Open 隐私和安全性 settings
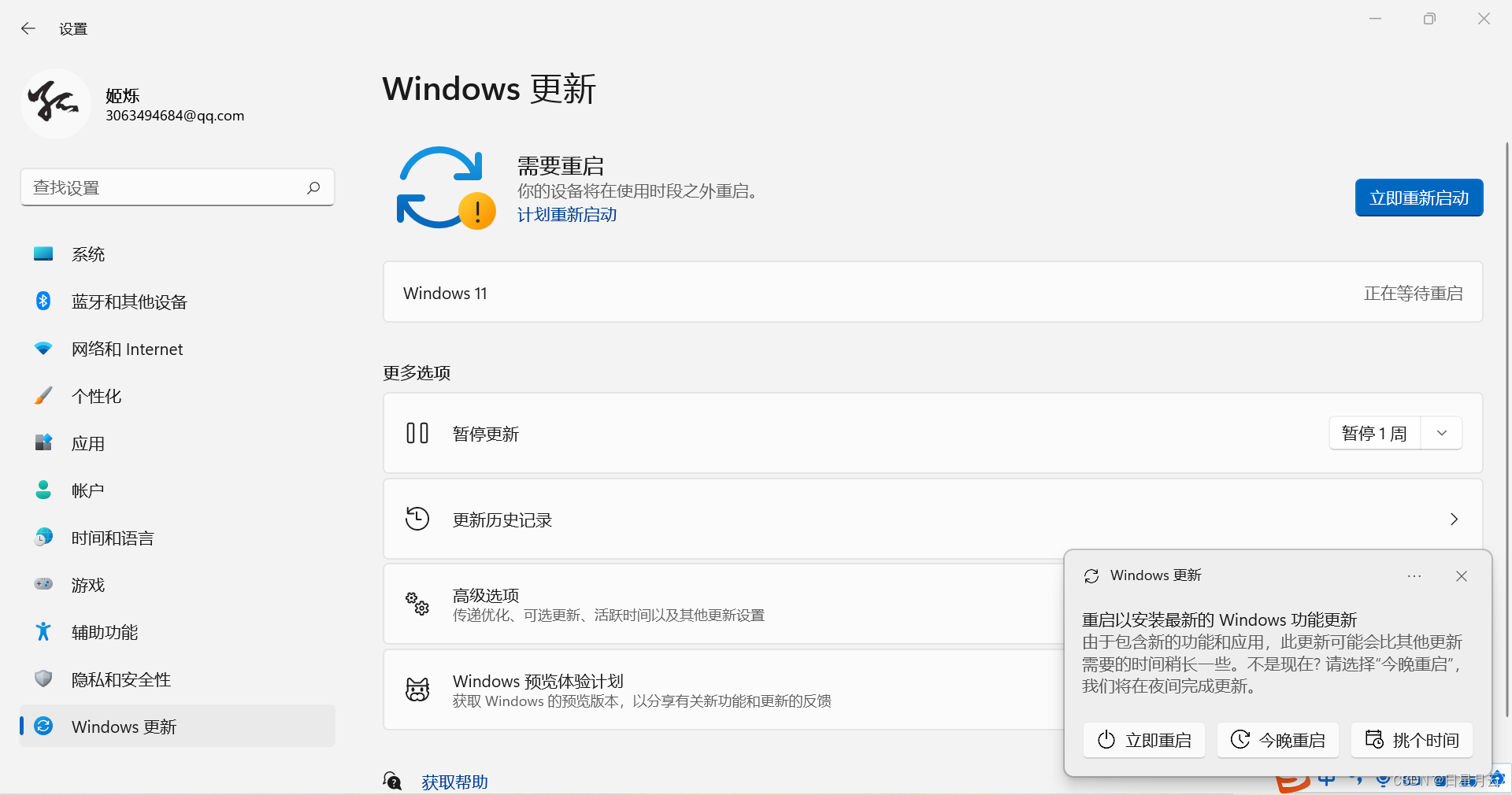This screenshot has width=1512, height=795. coord(177,679)
